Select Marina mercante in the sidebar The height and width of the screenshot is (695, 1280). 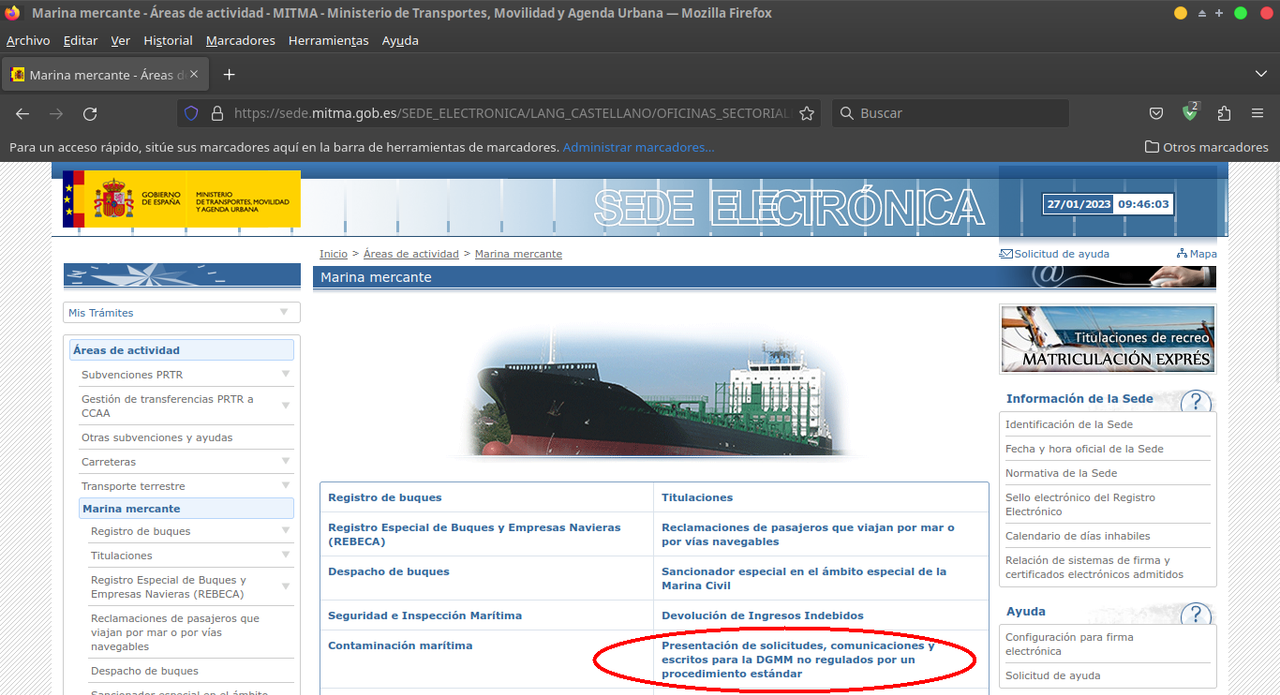pyautogui.click(x=187, y=509)
